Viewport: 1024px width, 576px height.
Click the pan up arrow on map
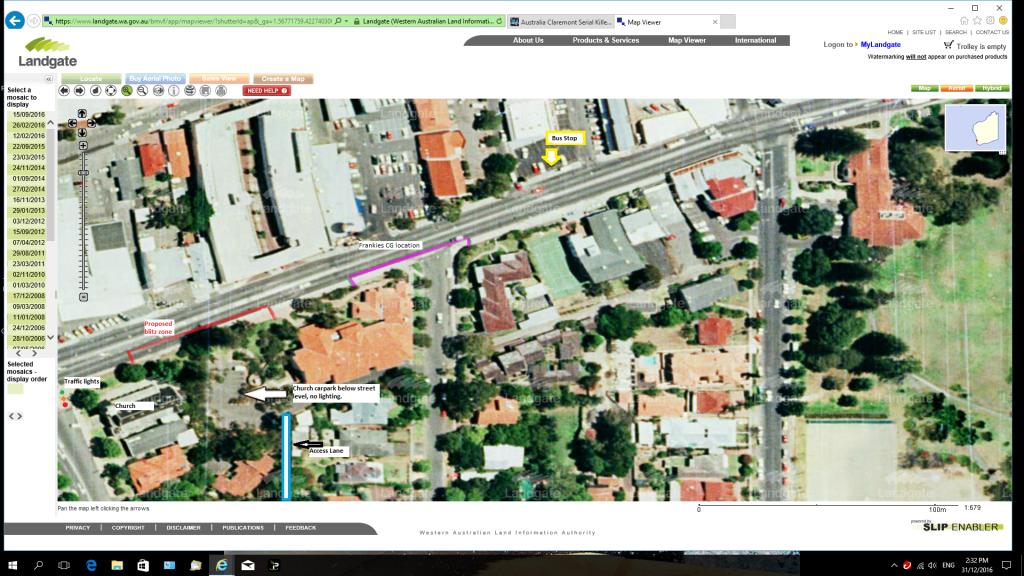(83, 114)
